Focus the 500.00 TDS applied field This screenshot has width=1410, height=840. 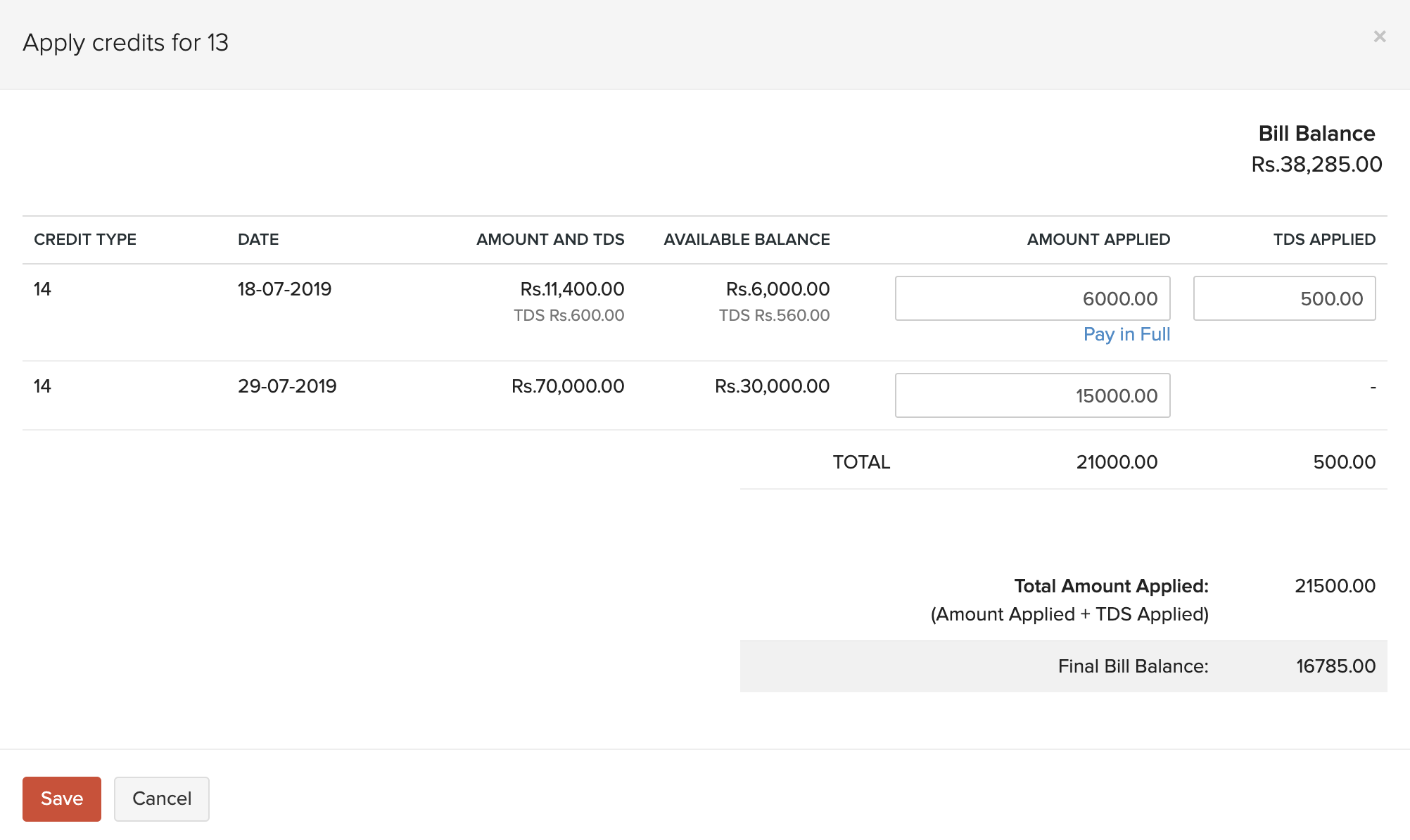click(1284, 298)
